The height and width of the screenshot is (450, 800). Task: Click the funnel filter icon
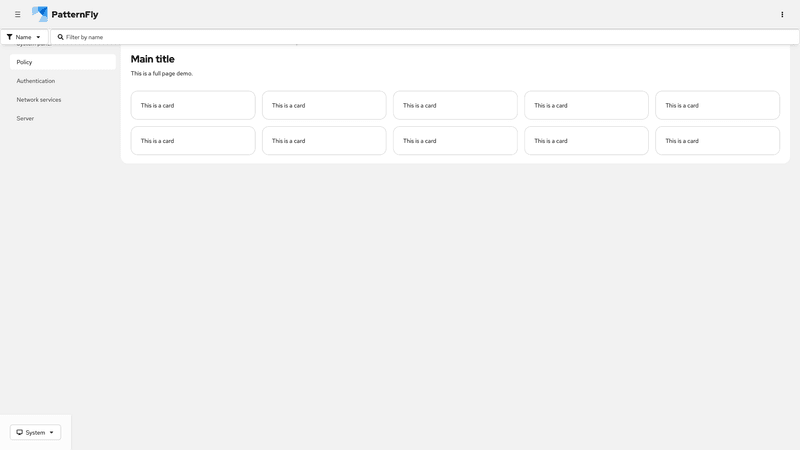tap(10, 37)
